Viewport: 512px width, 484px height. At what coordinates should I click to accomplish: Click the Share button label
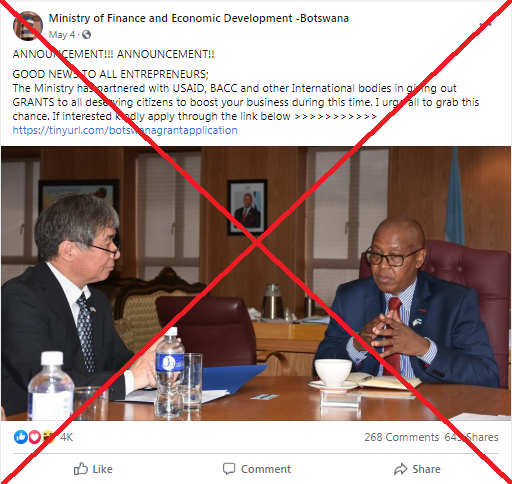pos(426,469)
